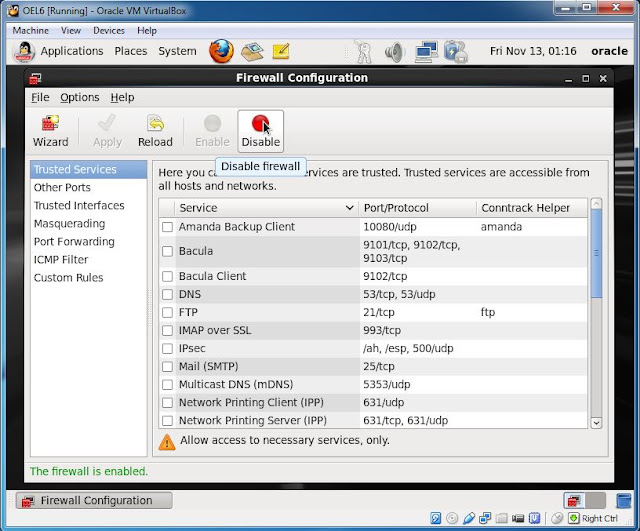Screen dimensions: 640x531
Task: Click the Firewall Configuration title bar icon
Action: click(x=36, y=78)
